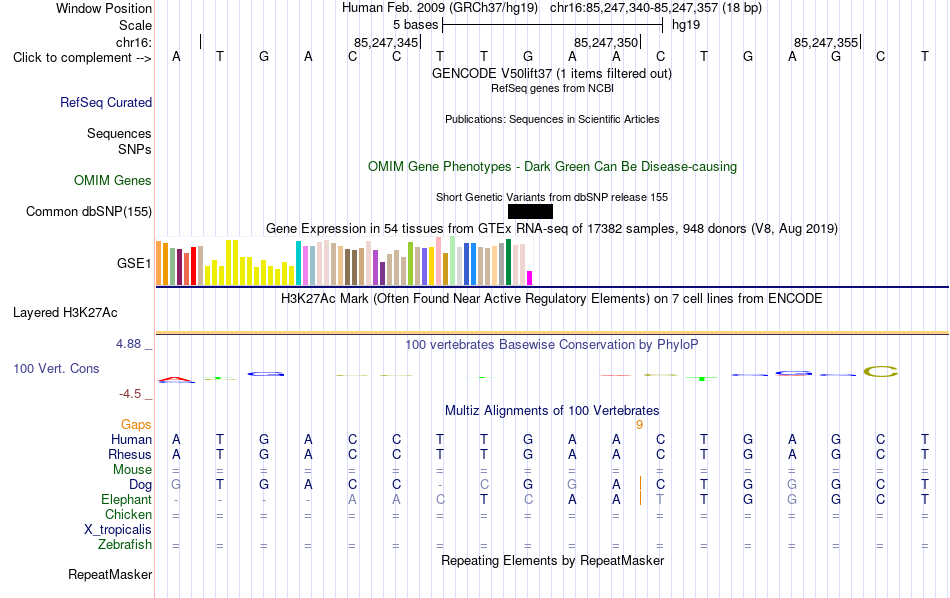The height and width of the screenshot is (598, 950).
Task: Click the 'RefSeq genes from NCBI' title
Action: (553, 88)
